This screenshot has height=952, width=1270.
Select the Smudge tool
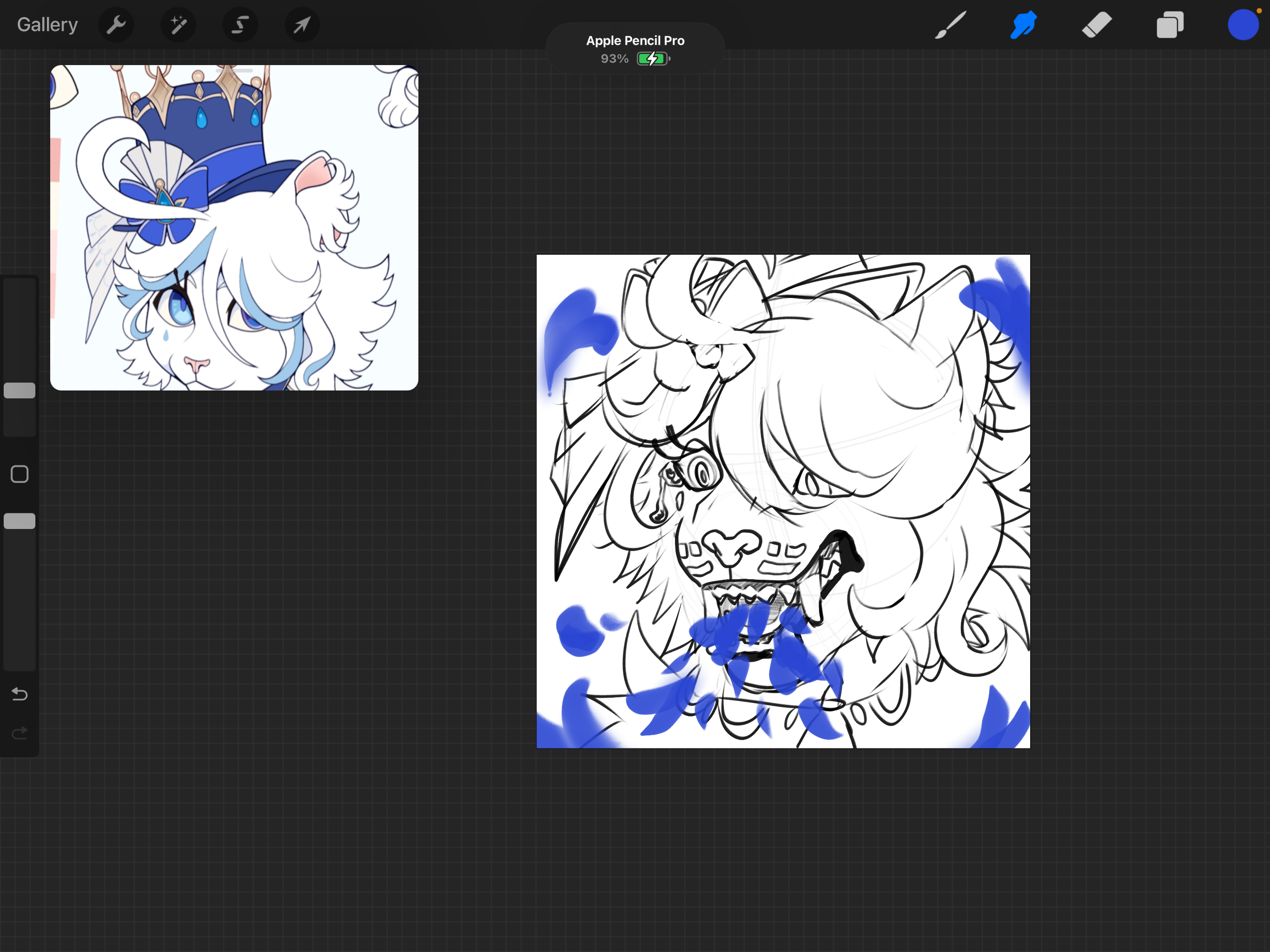[1023, 25]
